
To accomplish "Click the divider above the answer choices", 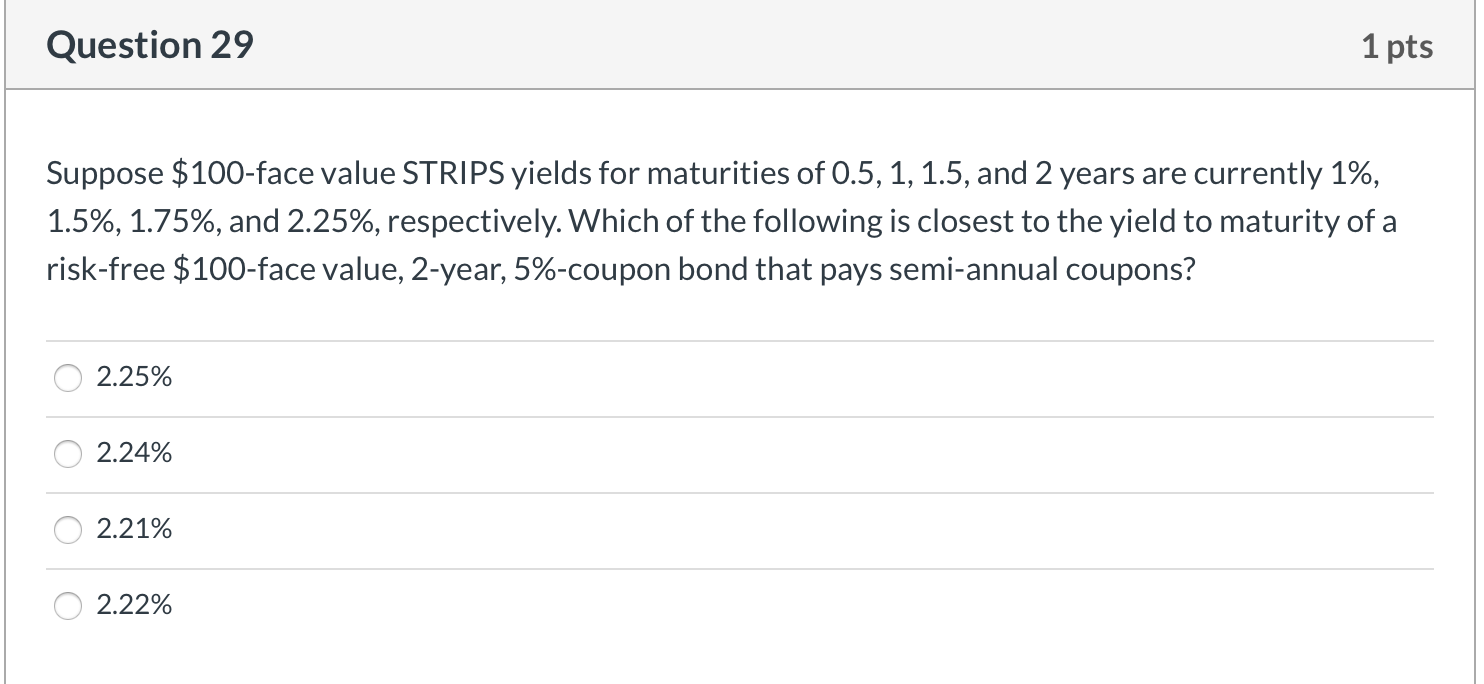I will (740, 340).
